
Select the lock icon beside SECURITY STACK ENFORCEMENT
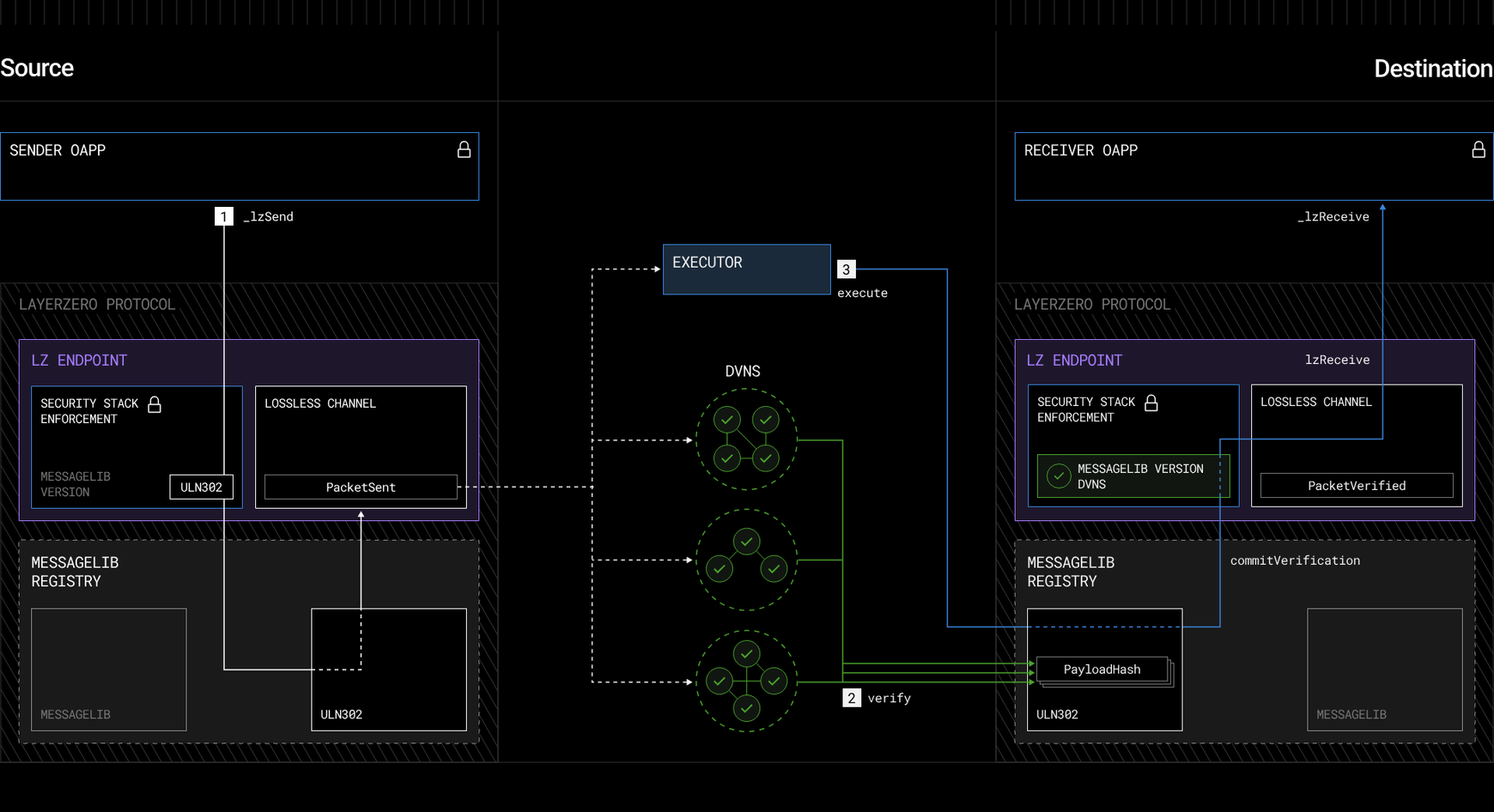[x=155, y=403]
